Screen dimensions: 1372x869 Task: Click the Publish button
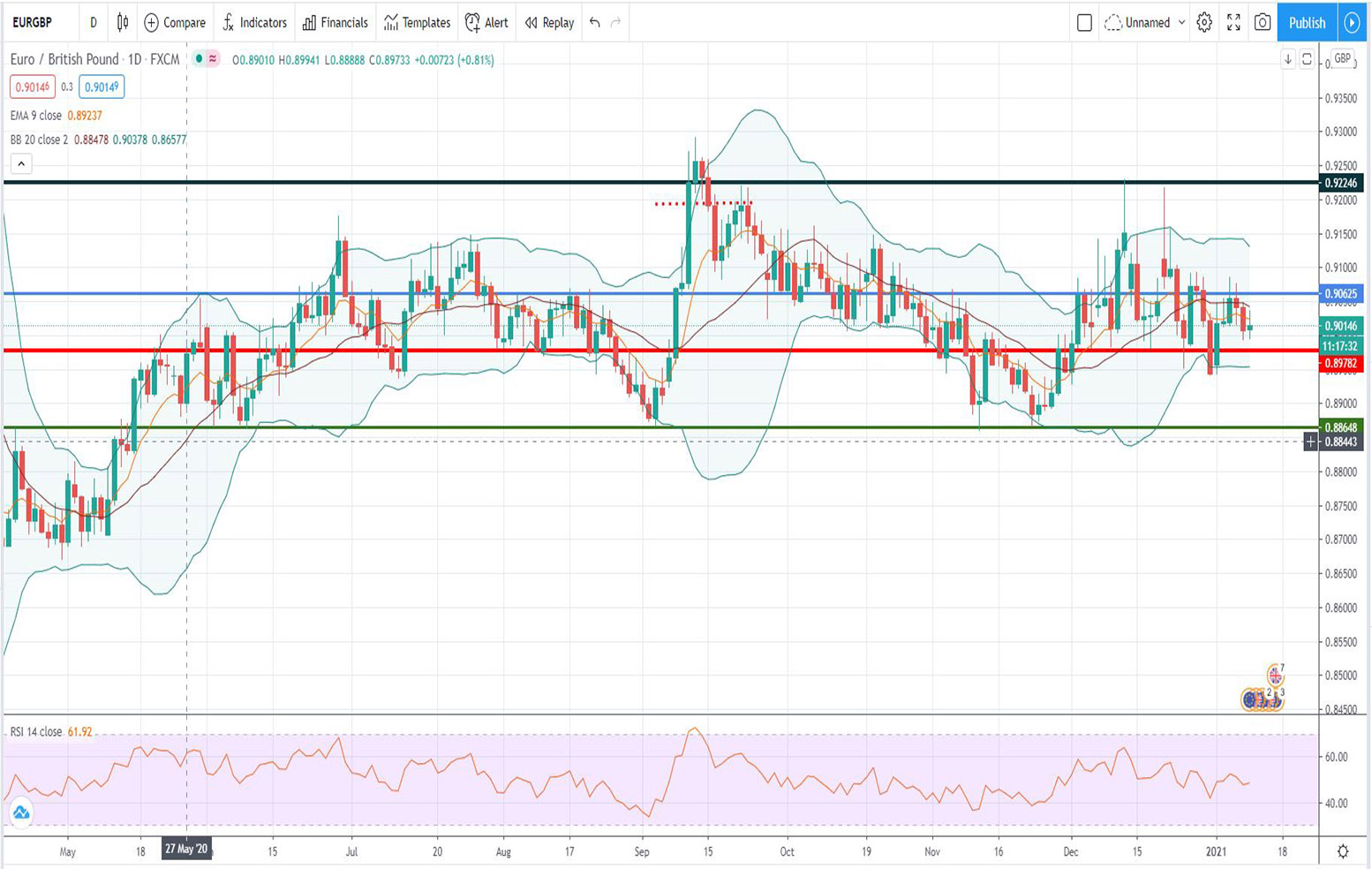click(x=1307, y=22)
